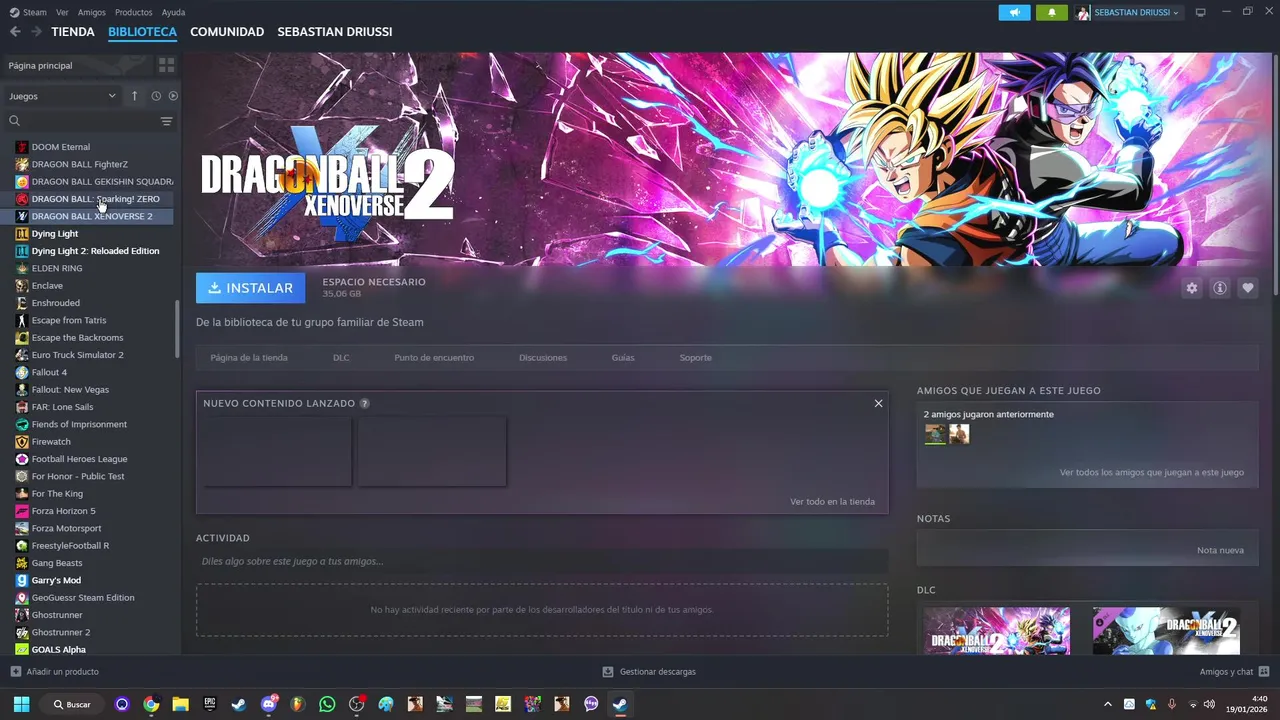
Task: Click the help question mark icon
Action: click(364, 403)
